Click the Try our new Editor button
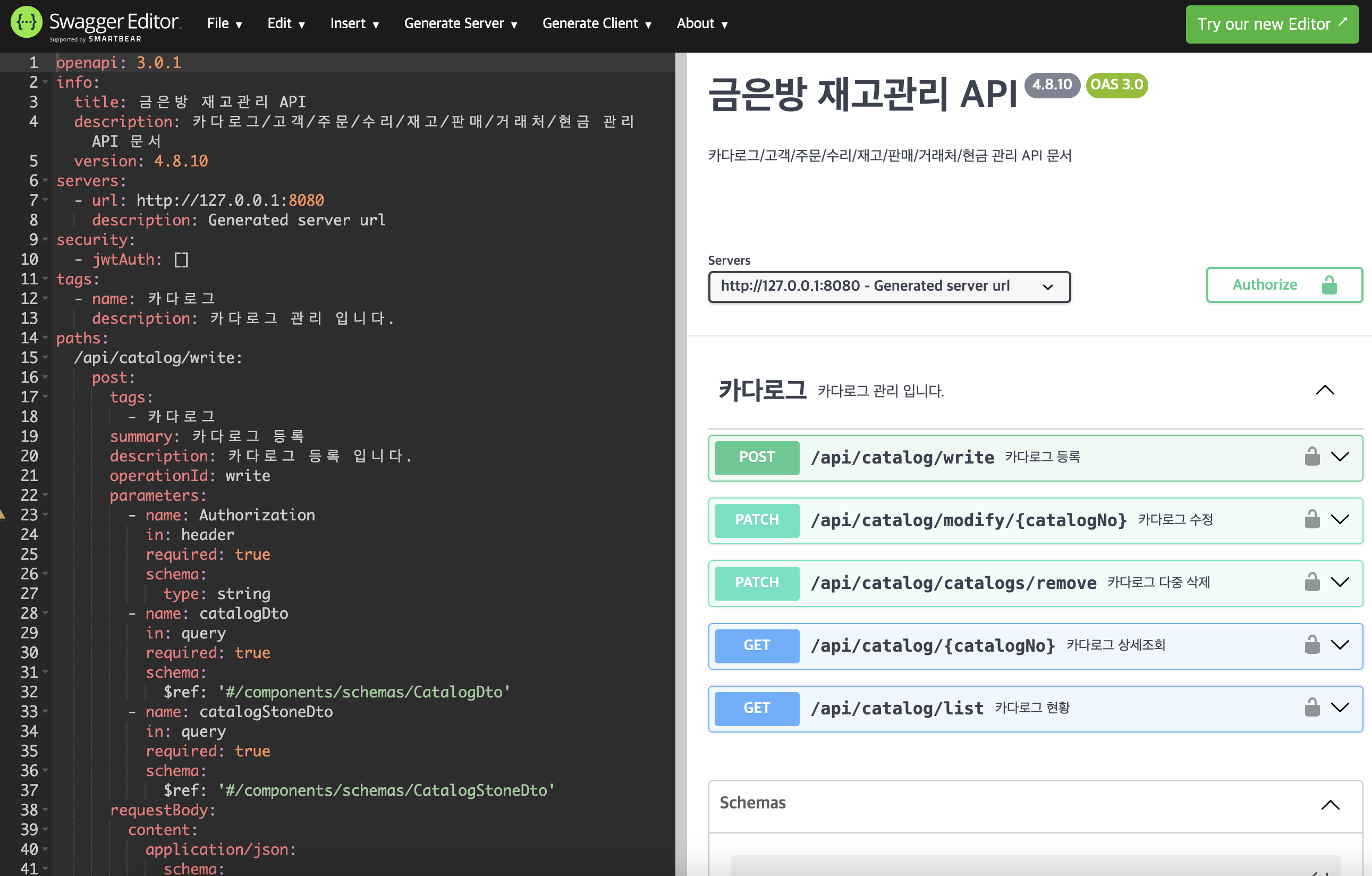The image size is (1372, 876). pyautogui.click(x=1272, y=24)
